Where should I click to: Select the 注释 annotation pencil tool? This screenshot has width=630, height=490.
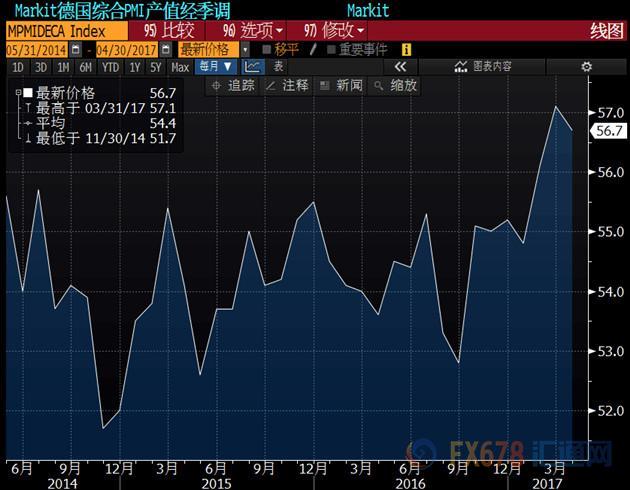[x=287, y=85]
